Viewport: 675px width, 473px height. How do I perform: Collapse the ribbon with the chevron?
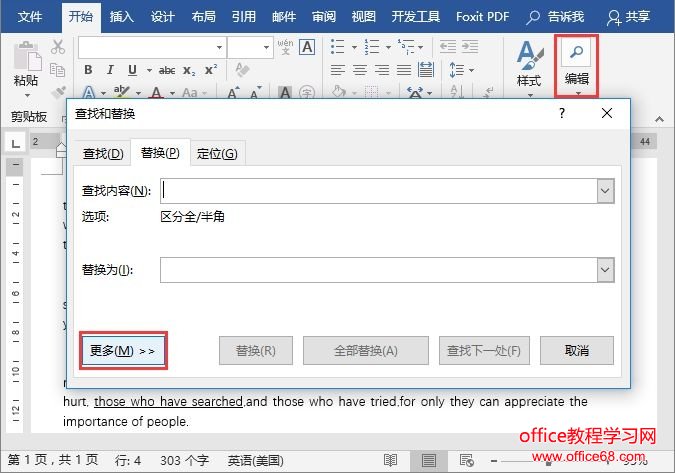point(659,119)
